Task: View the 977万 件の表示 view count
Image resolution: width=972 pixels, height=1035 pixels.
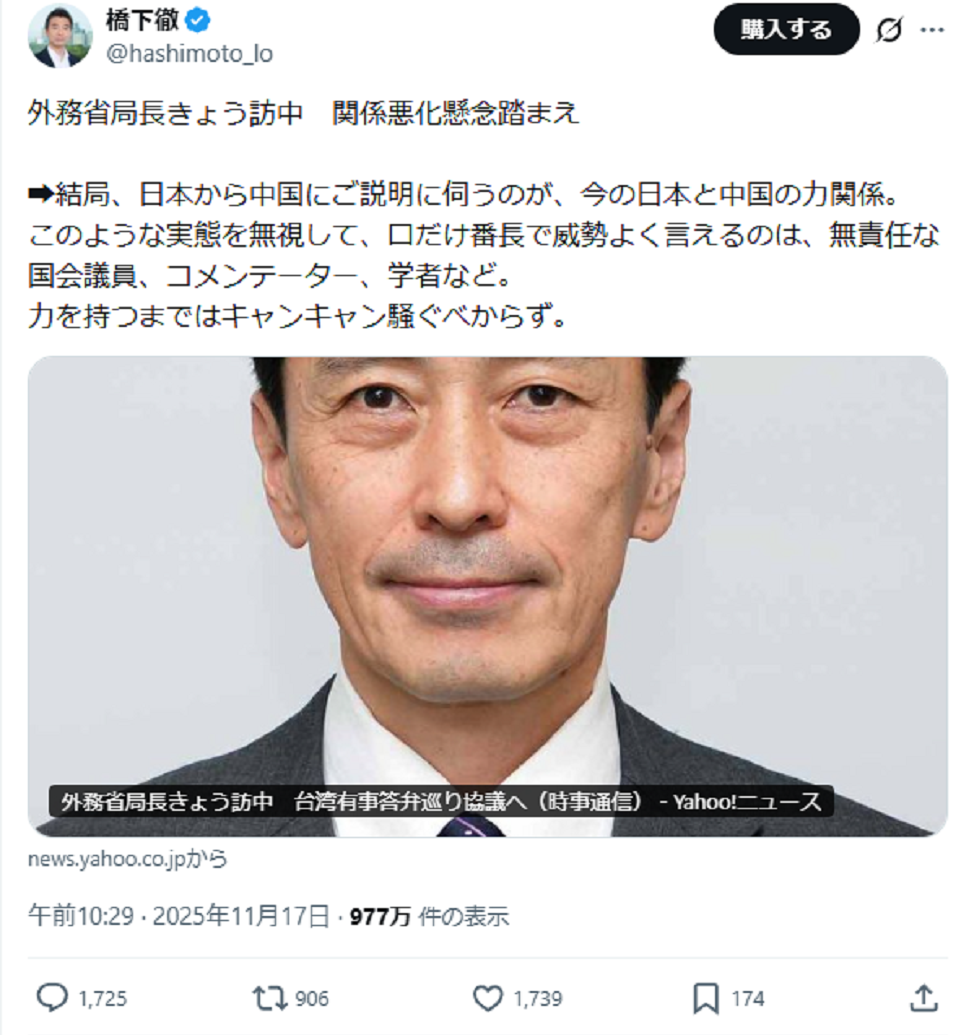Action: click(429, 916)
